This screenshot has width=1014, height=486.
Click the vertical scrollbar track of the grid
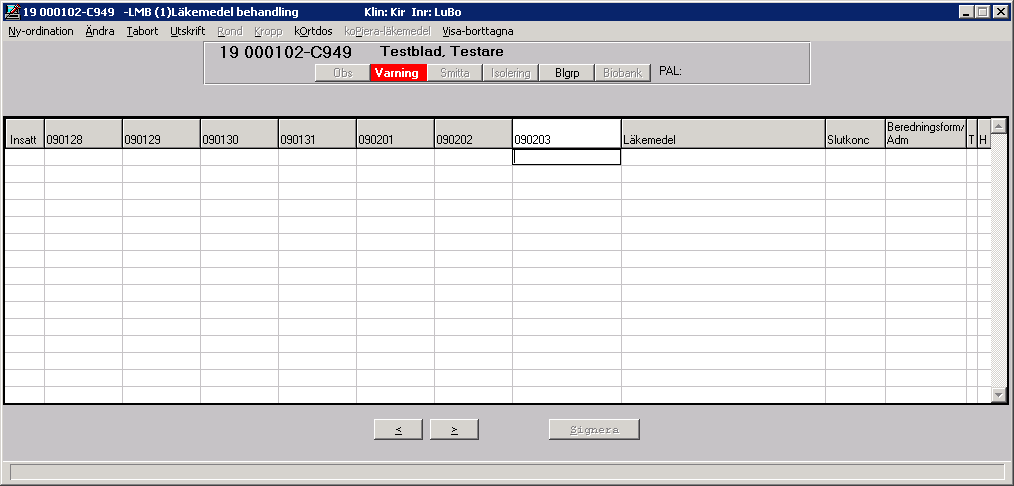pyautogui.click(x=999, y=260)
